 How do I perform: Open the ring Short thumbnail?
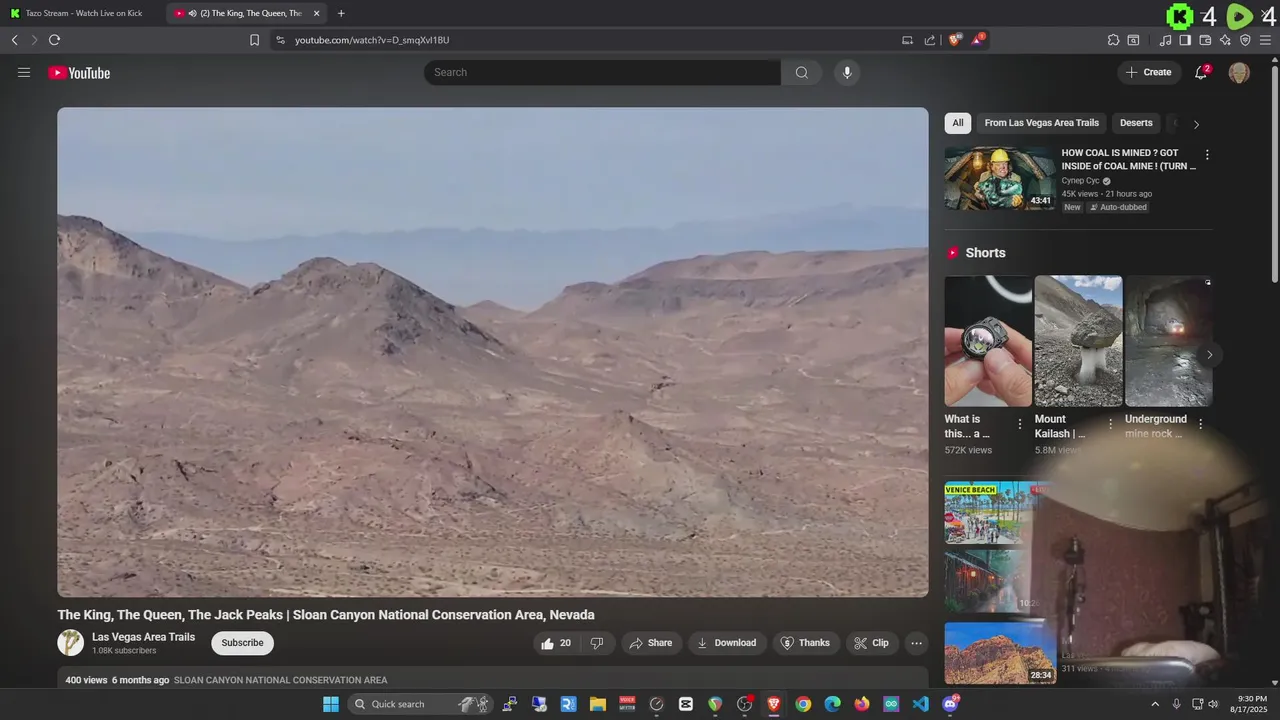pos(988,341)
